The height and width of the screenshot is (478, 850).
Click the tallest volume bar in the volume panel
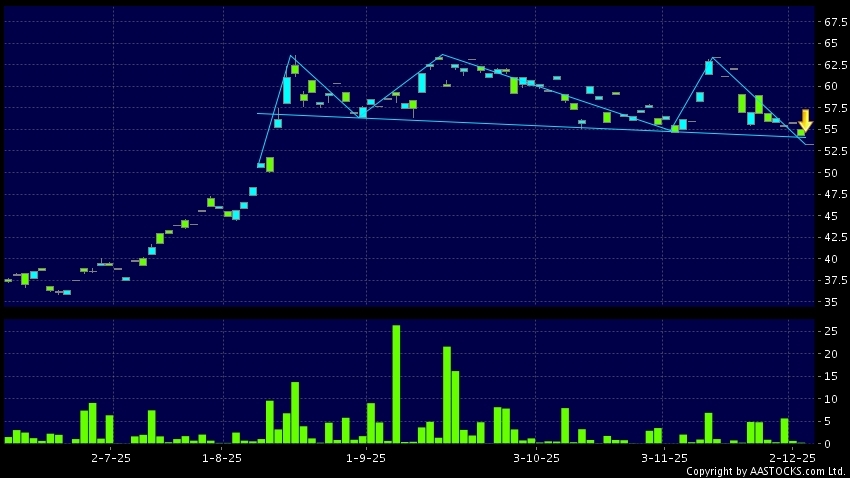click(x=396, y=384)
